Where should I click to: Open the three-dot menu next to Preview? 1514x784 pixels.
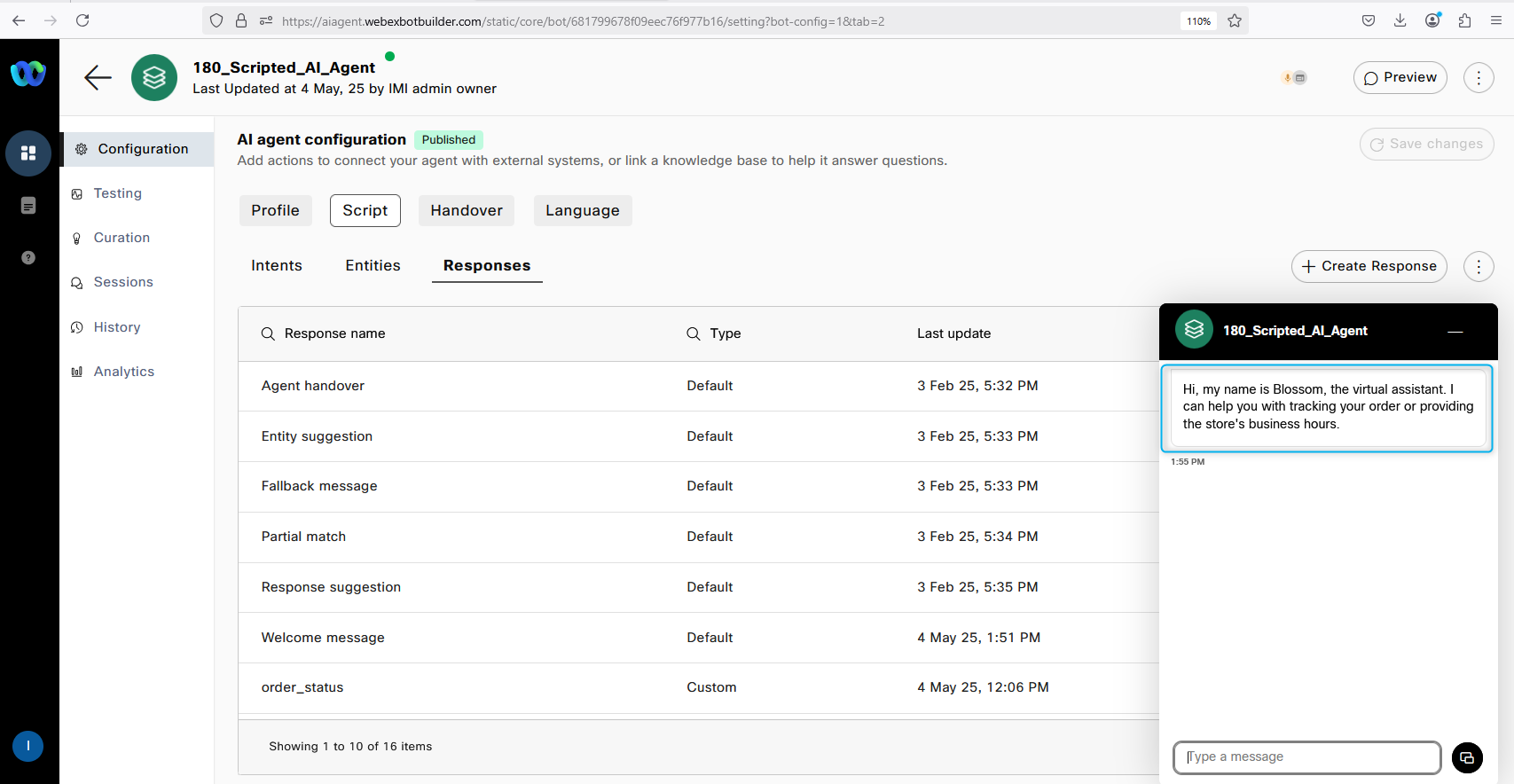point(1479,78)
